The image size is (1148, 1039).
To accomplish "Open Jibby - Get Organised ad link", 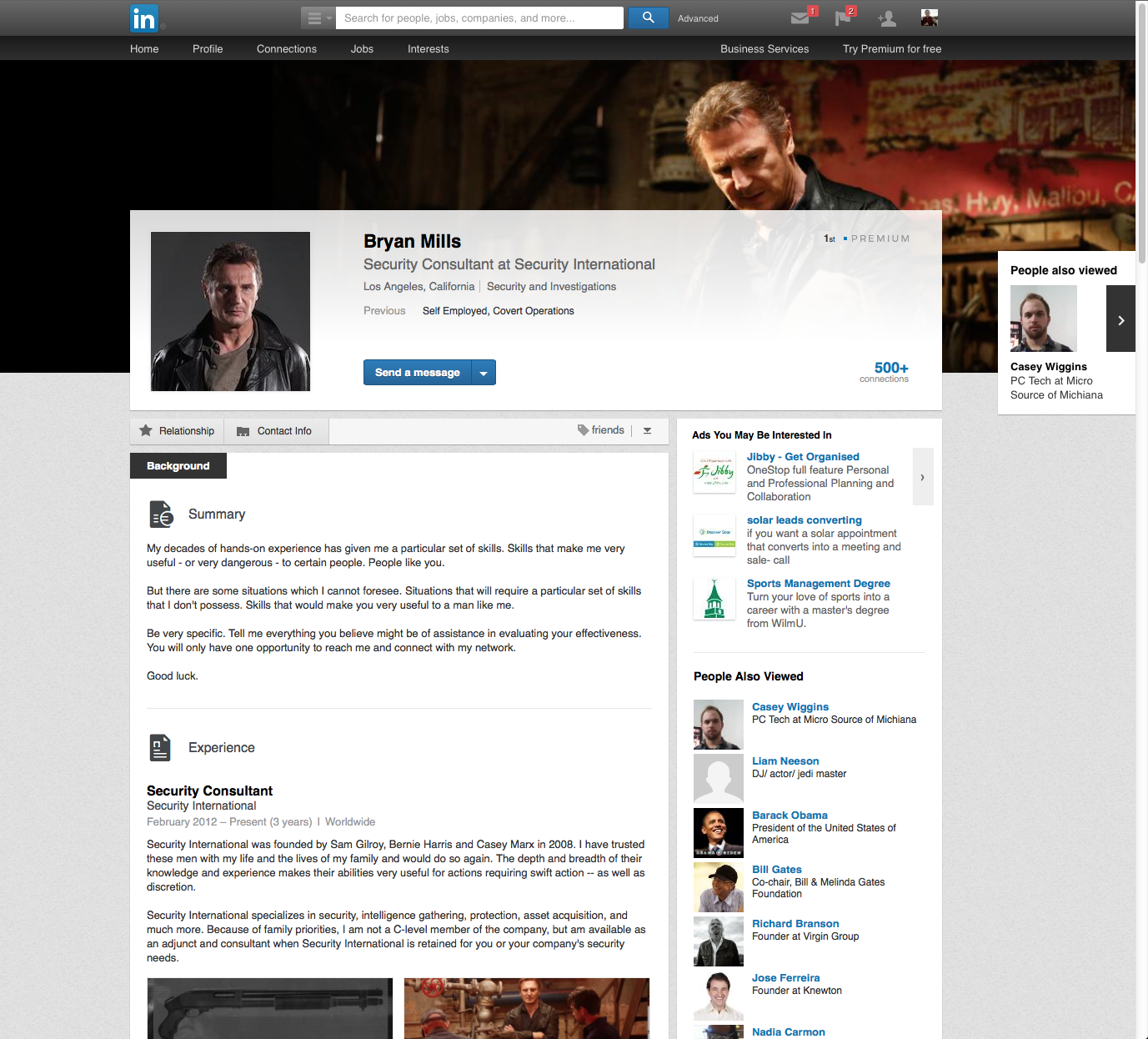I will (803, 457).
